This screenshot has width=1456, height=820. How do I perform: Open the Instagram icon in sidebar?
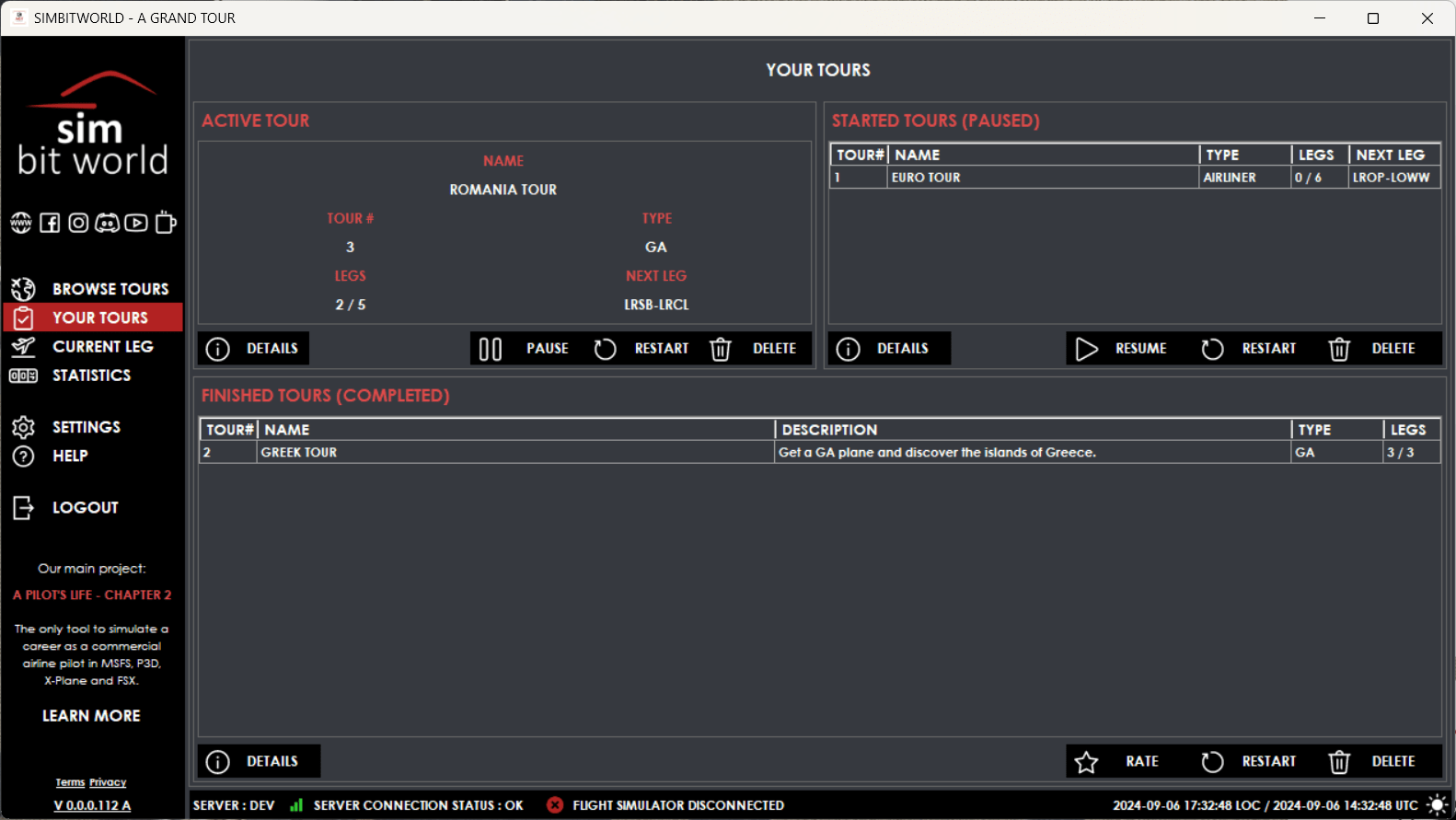78,223
